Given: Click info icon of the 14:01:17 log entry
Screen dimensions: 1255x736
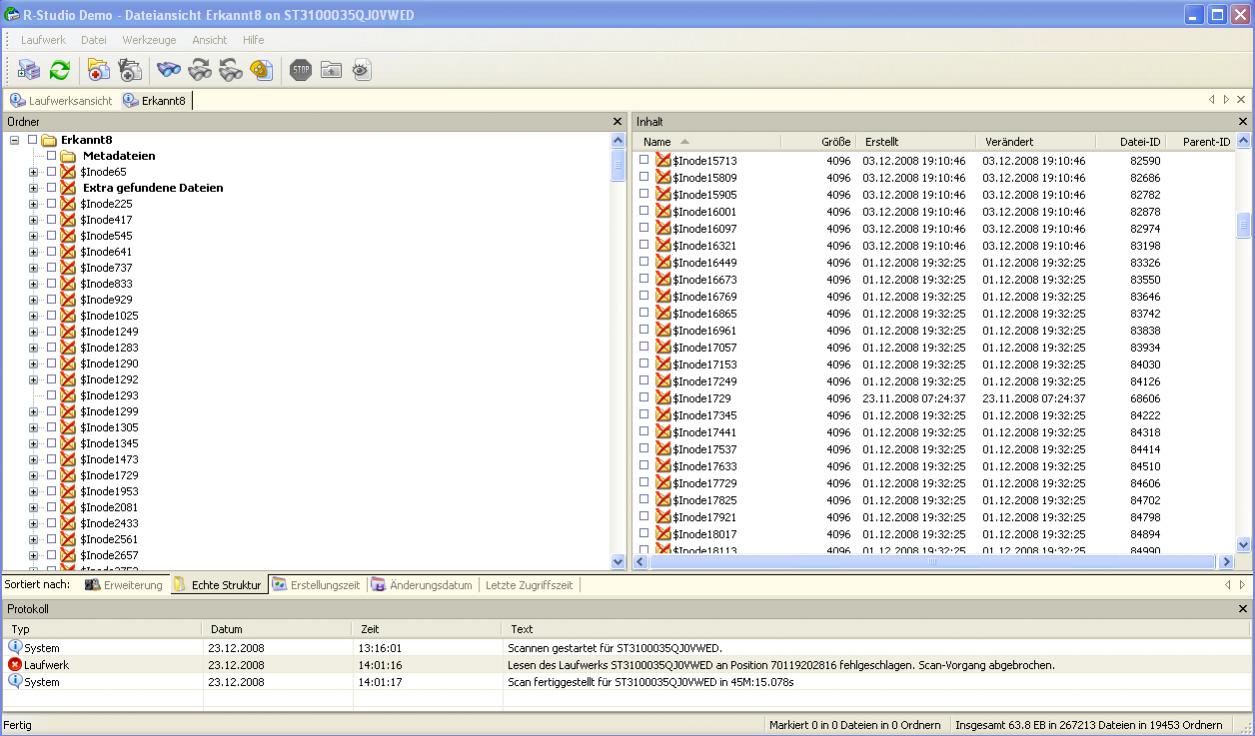Looking at the screenshot, I should coord(15,681).
